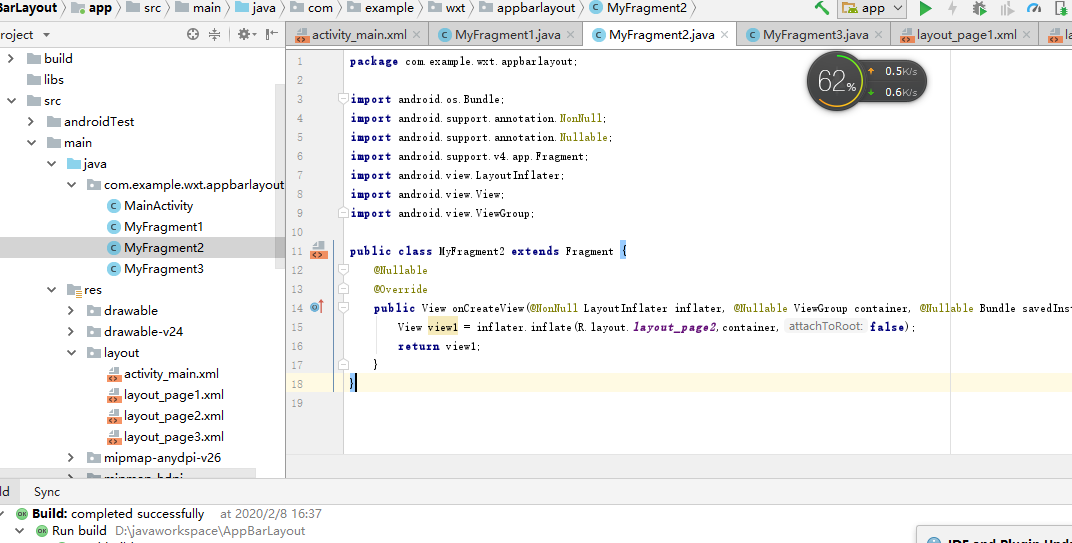Select MyFragment3 in the project tree
Screen dimensions: 1072x543
(155, 269)
